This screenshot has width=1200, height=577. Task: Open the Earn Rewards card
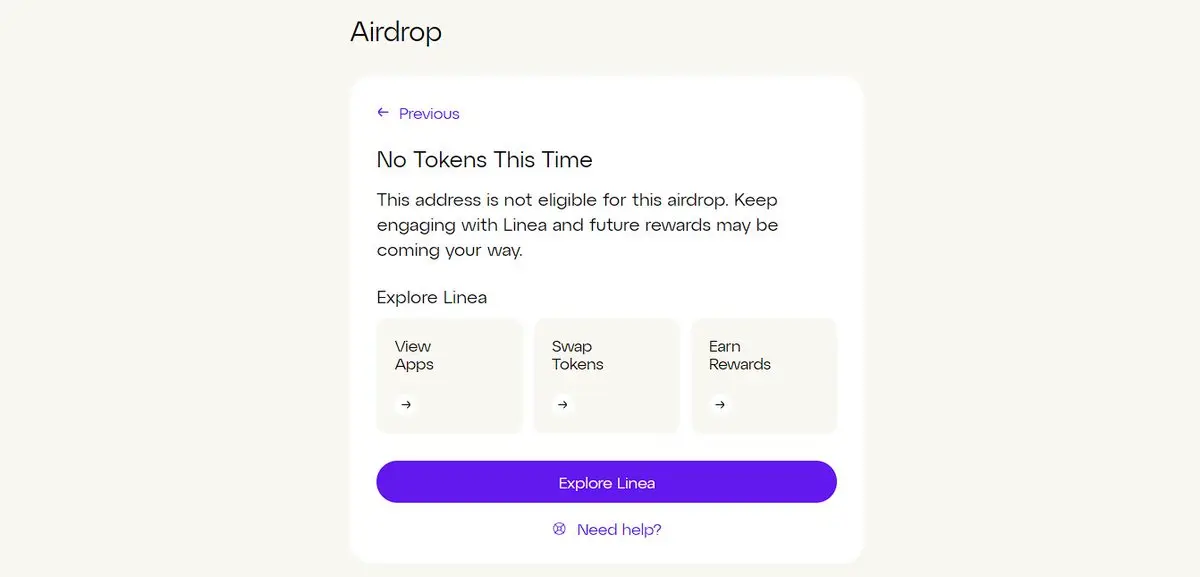pos(764,376)
